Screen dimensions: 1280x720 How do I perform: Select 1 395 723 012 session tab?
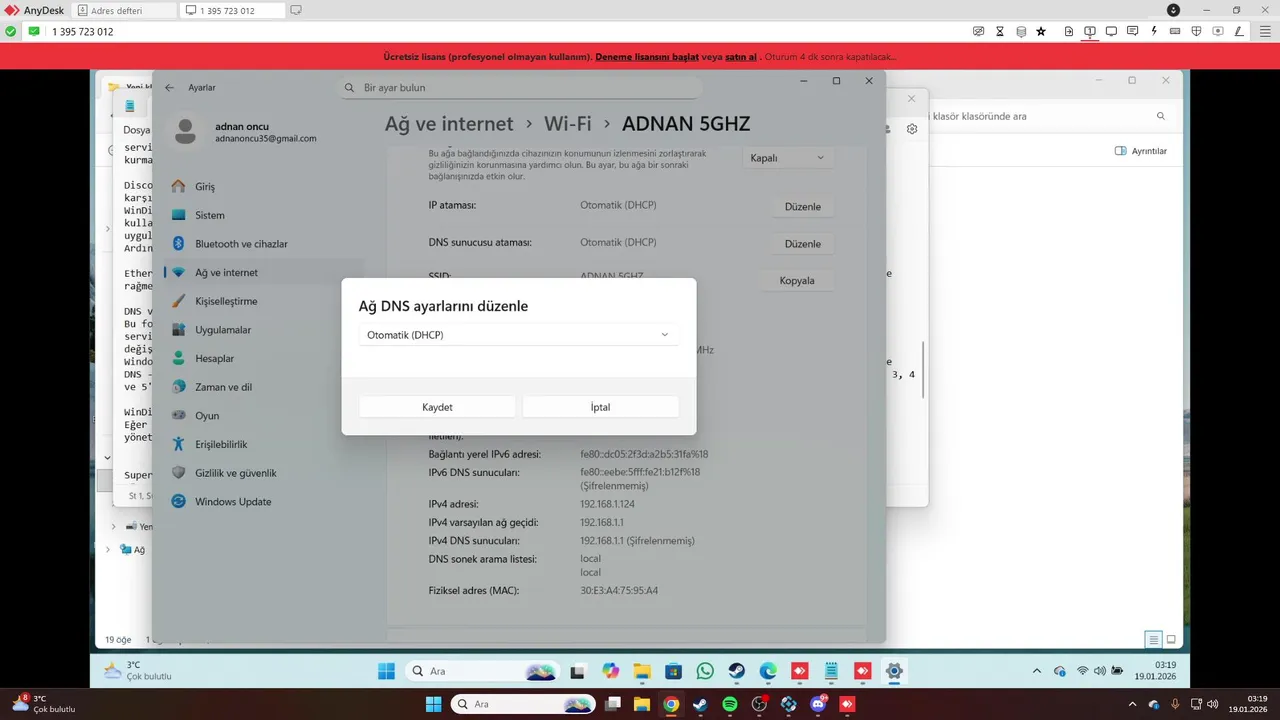pos(230,10)
